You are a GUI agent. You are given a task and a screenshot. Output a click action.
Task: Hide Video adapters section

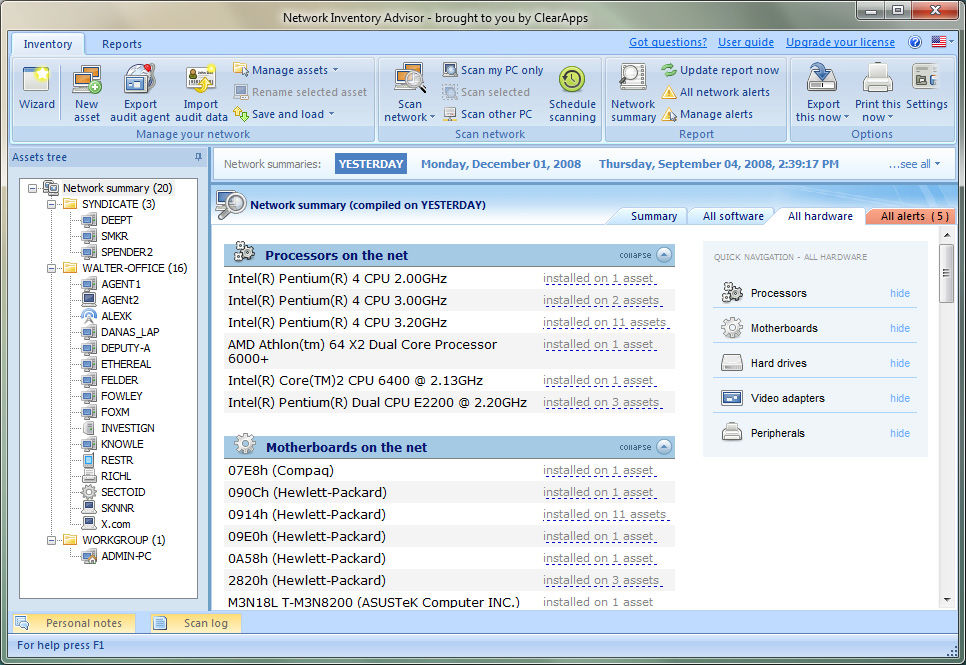tap(899, 398)
